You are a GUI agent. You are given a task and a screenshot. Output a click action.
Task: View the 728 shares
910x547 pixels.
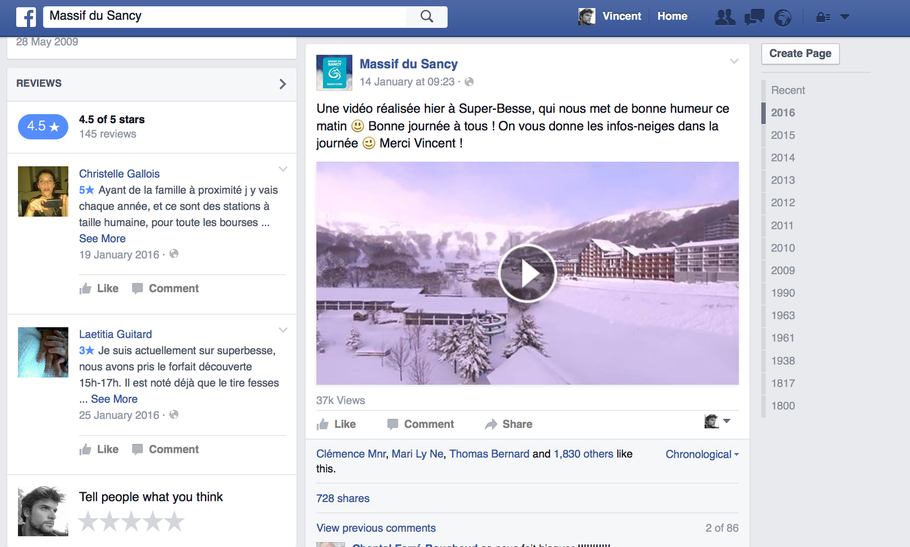343,498
